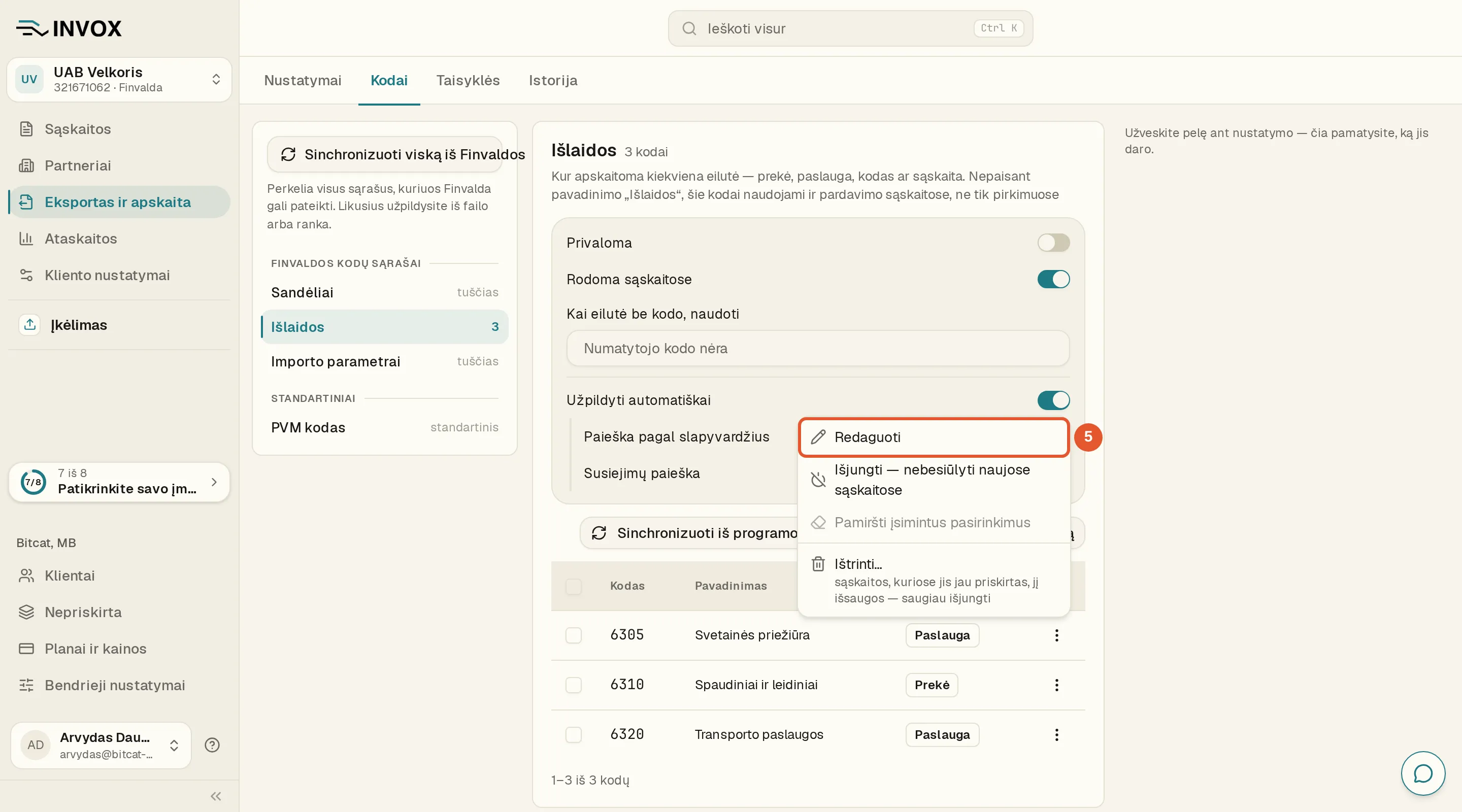The image size is (1462, 812).
Task: Click the Partneriai building icon
Action: coord(26,165)
